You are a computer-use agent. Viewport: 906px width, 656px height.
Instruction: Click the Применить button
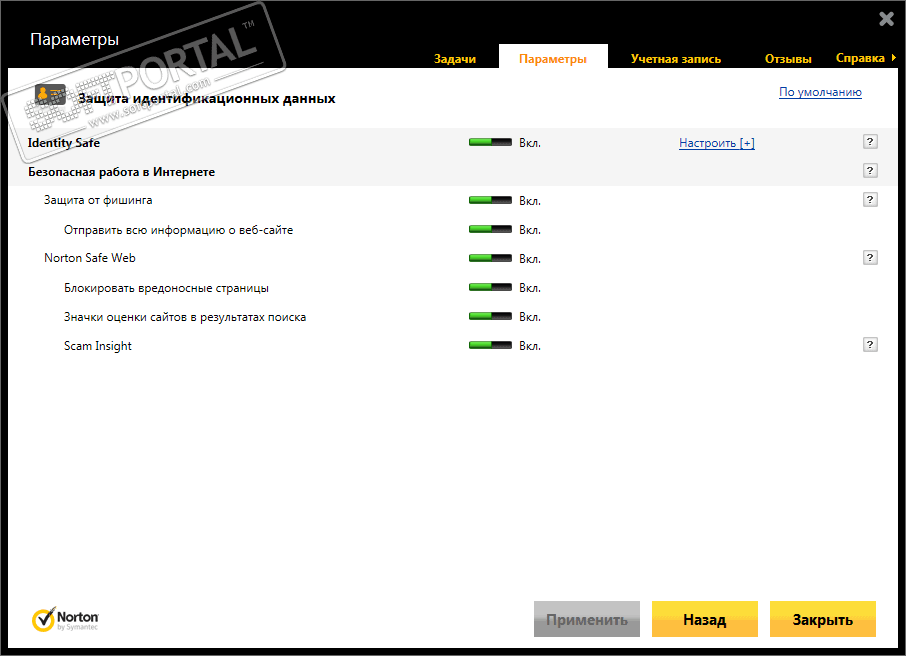click(x=586, y=620)
